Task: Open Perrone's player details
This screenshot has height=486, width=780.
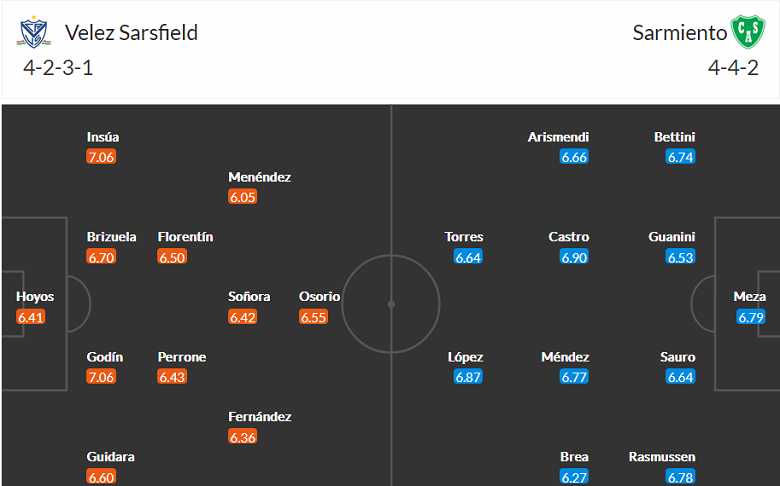Action: pos(182,357)
